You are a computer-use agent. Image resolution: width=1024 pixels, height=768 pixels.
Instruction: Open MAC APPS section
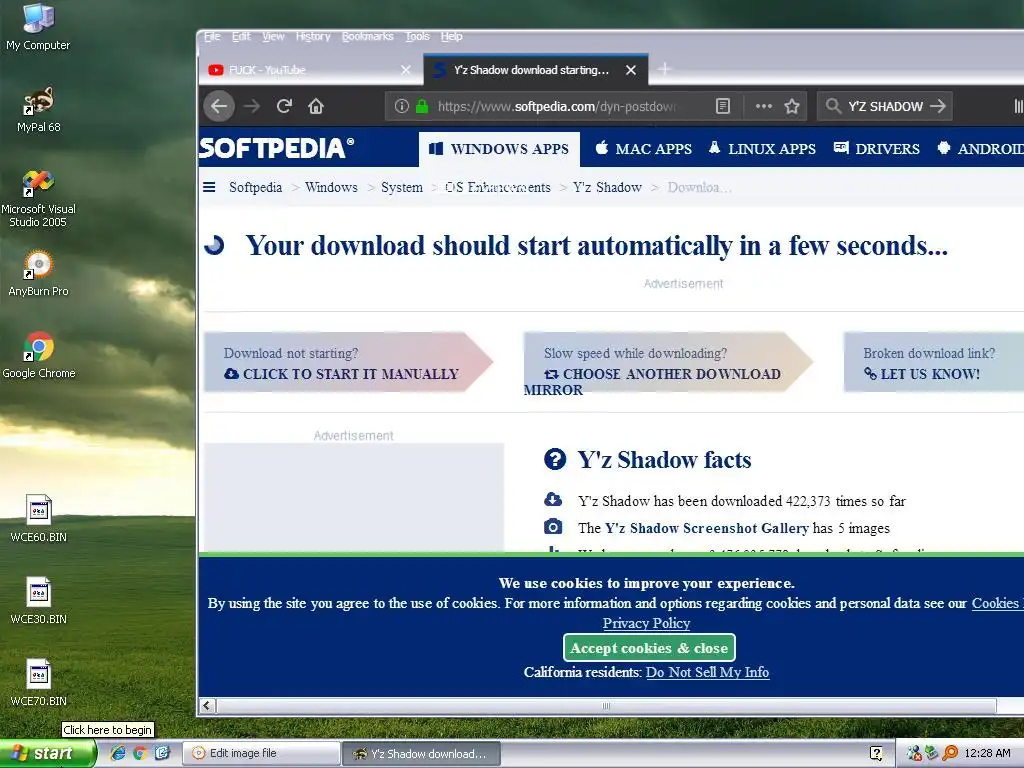[643, 149]
